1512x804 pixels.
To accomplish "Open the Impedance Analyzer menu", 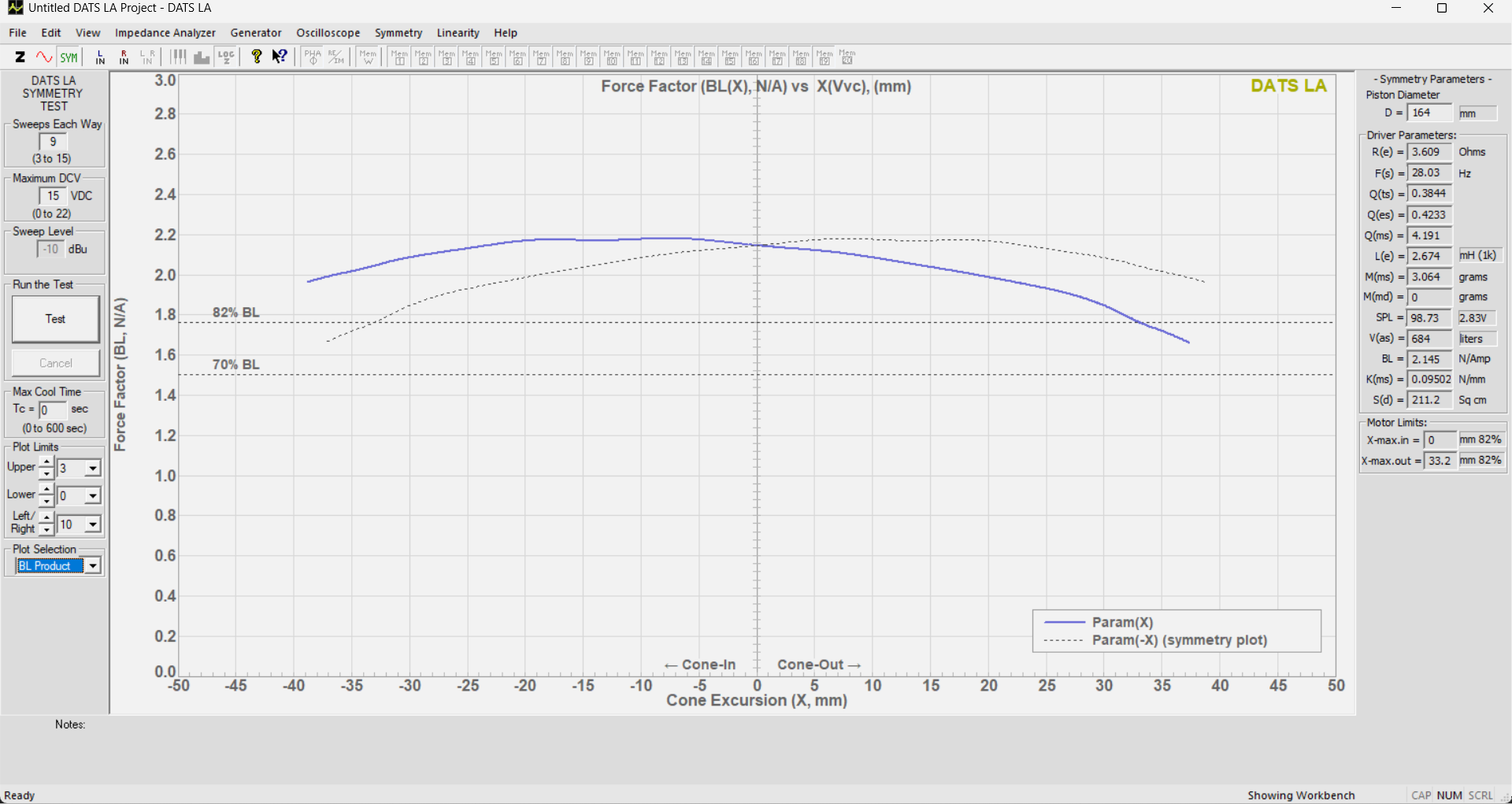I will [x=165, y=33].
